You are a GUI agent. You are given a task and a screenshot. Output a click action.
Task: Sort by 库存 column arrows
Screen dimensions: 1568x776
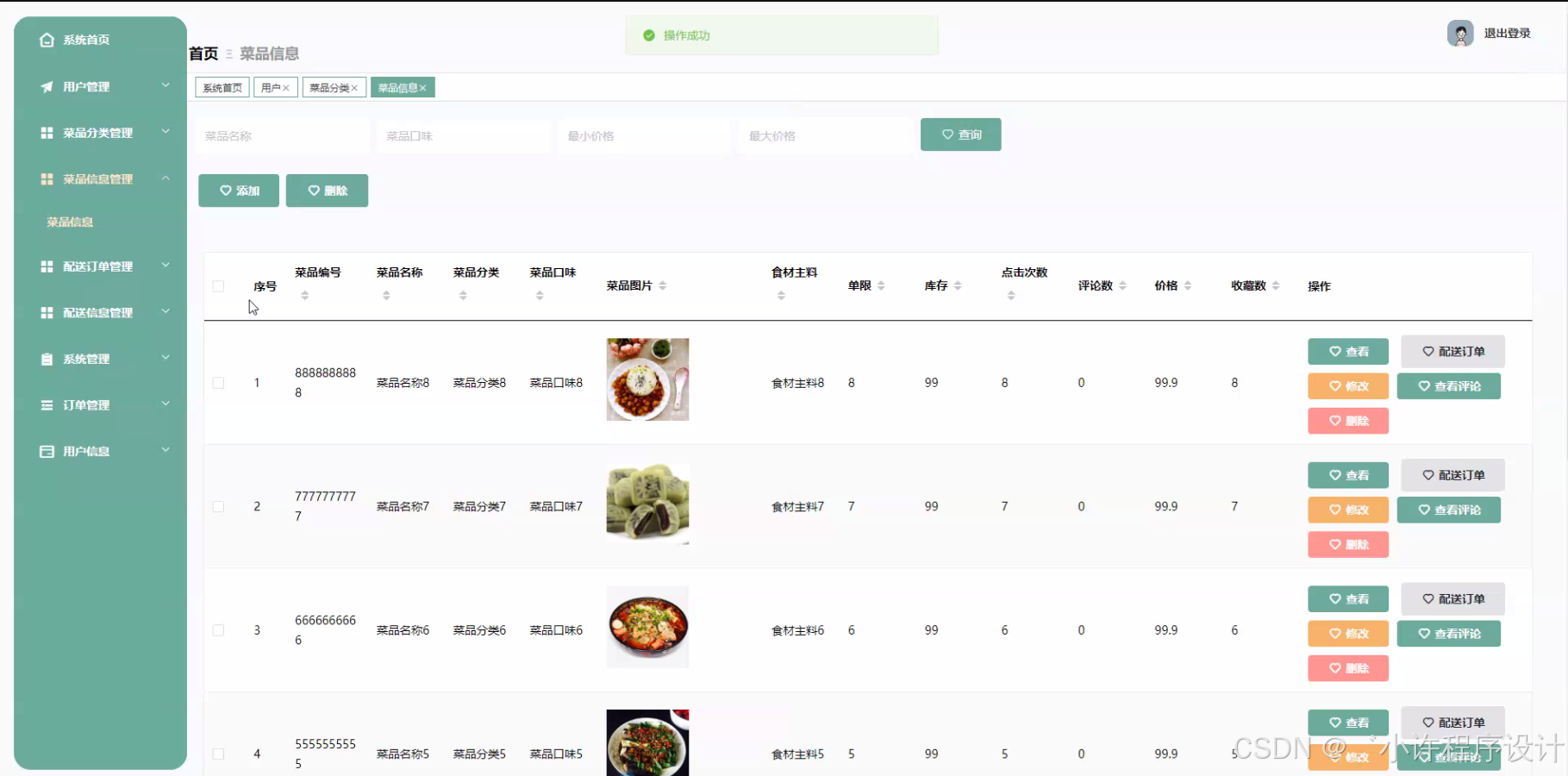pos(958,285)
